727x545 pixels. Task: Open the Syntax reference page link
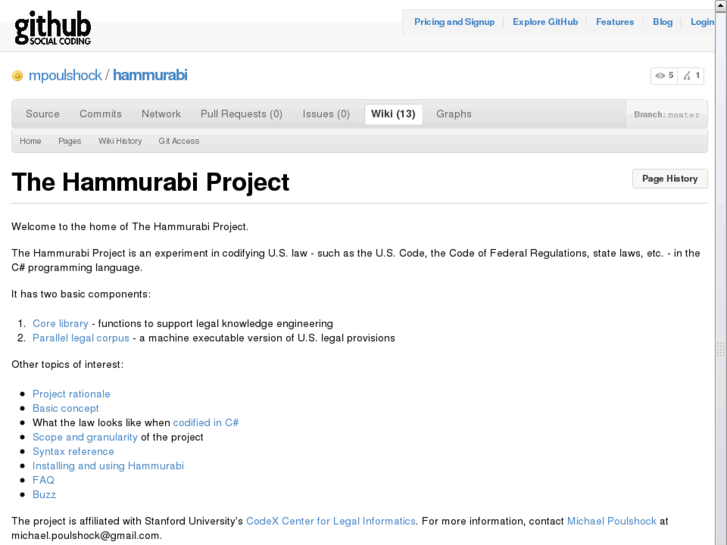(x=73, y=451)
